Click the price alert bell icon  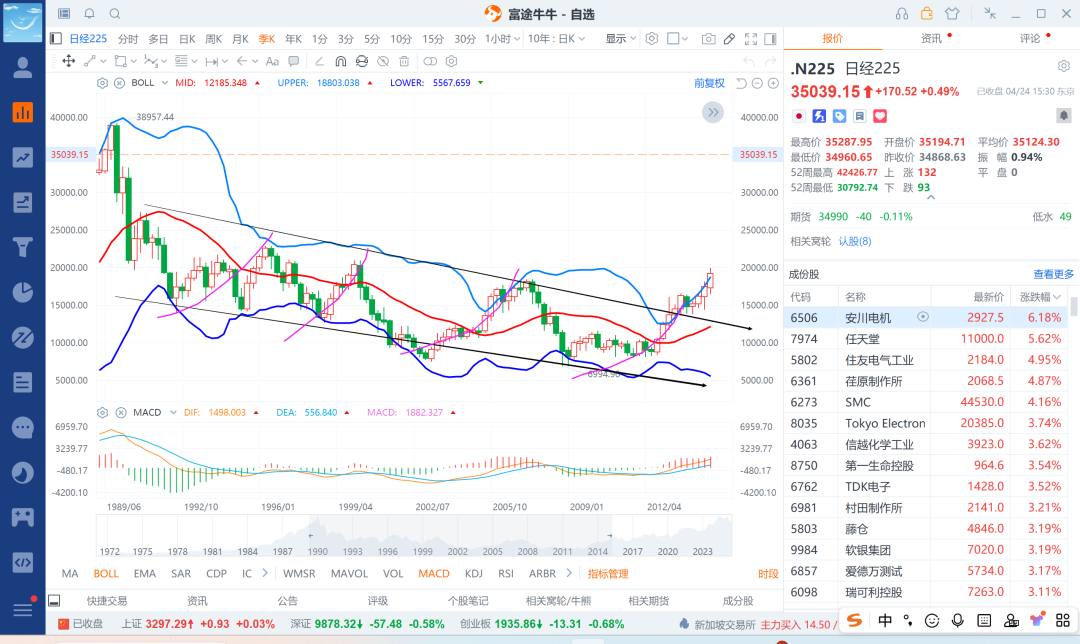89,14
